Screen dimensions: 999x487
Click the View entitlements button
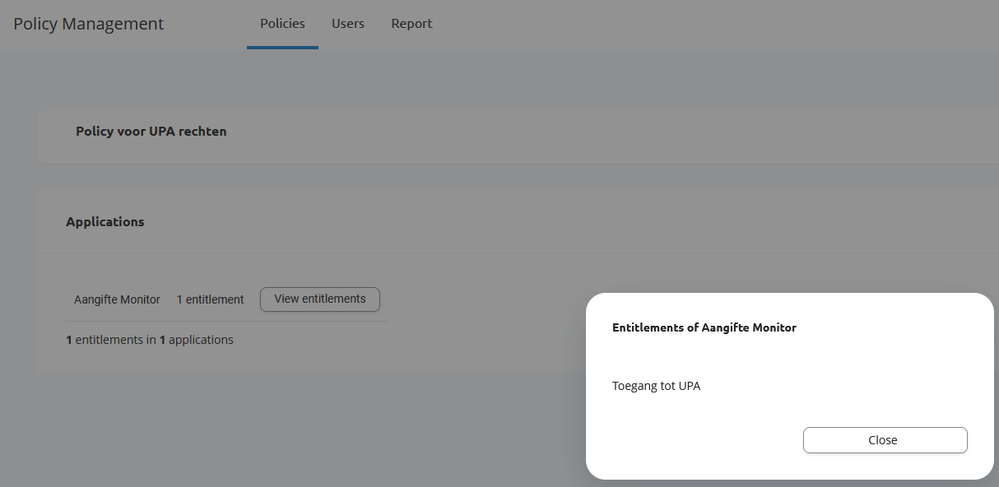click(320, 299)
